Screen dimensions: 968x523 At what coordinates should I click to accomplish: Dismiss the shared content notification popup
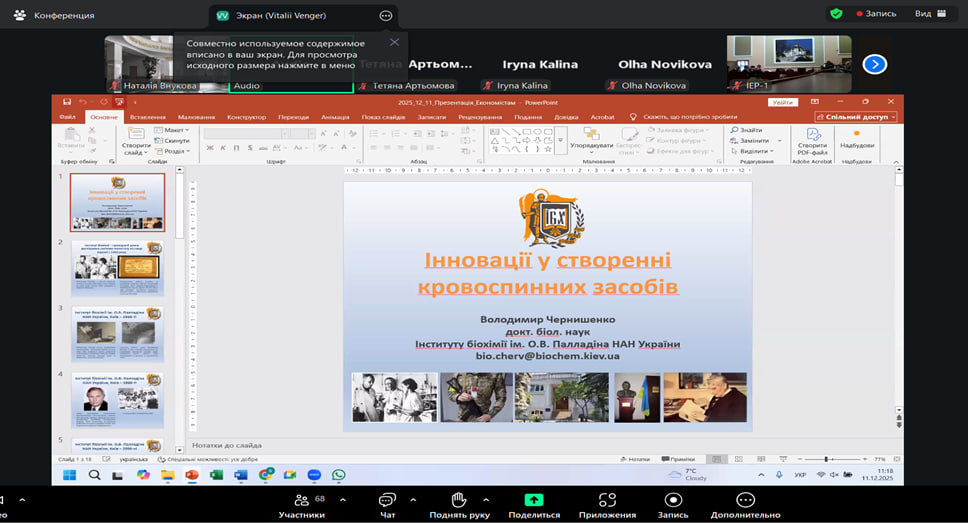pos(394,42)
